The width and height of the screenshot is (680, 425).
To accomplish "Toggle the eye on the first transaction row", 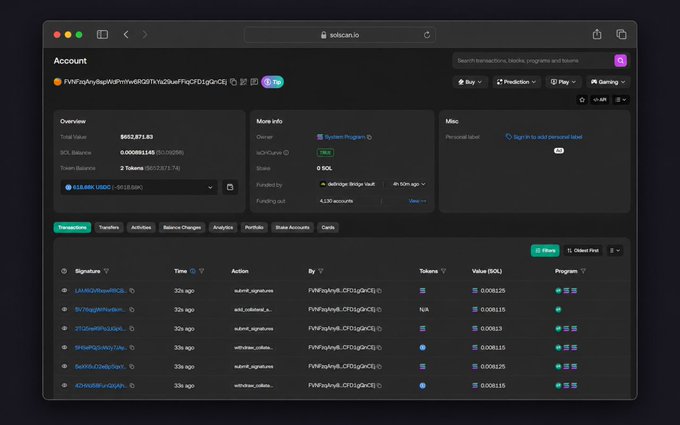I will 64,291.
